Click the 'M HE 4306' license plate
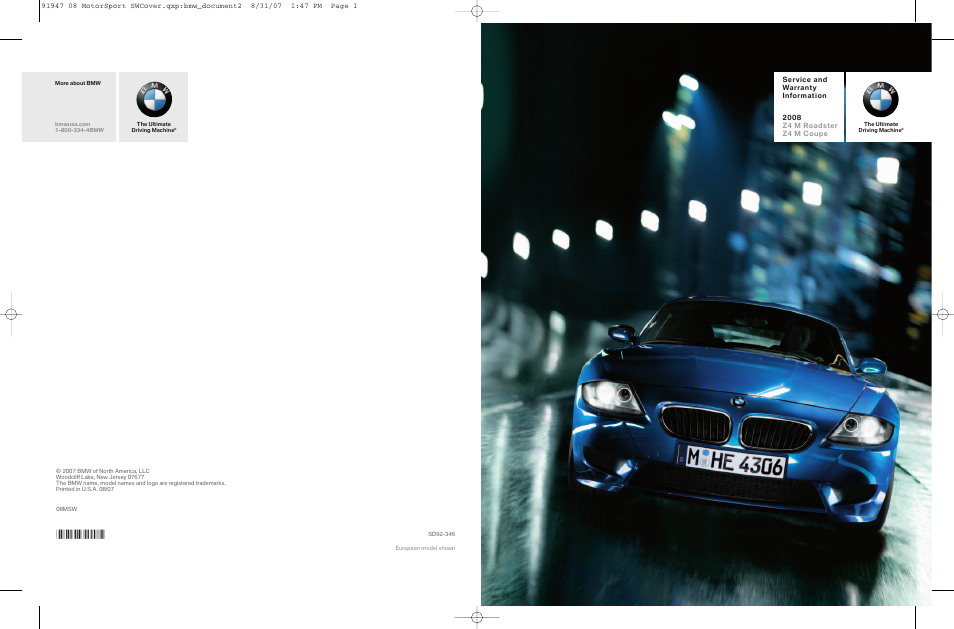Viewport: 954px width, 629px height. point(733,461)
